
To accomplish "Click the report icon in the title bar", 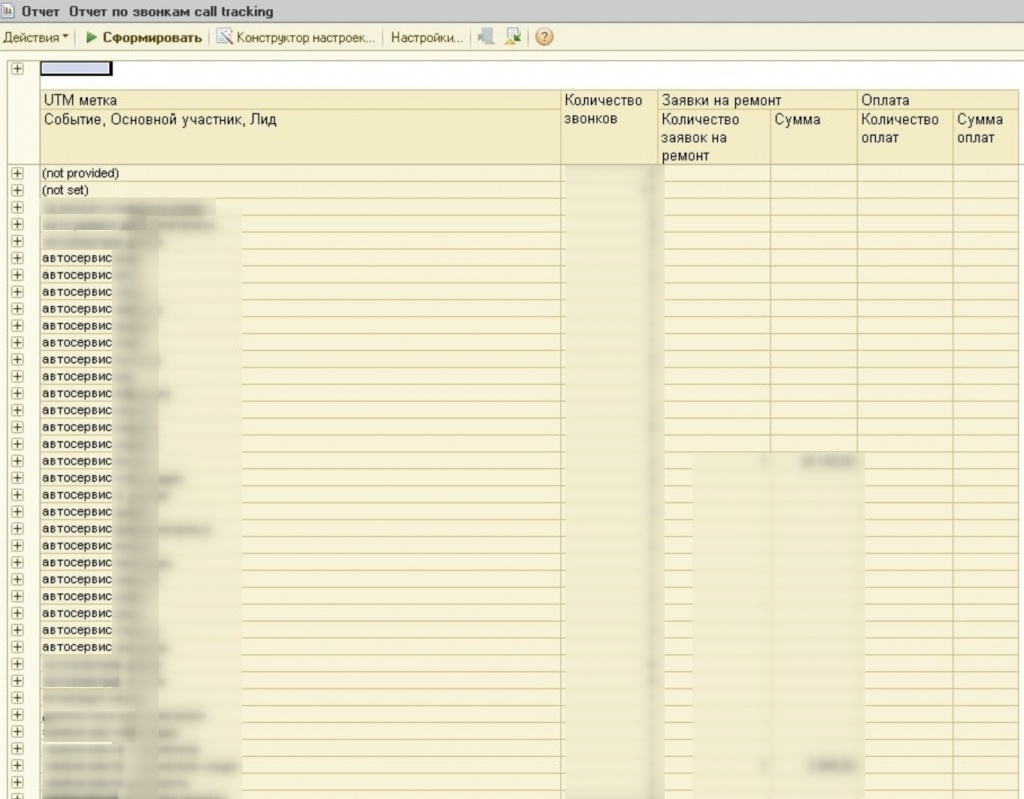I will click(x=9, y=11).
